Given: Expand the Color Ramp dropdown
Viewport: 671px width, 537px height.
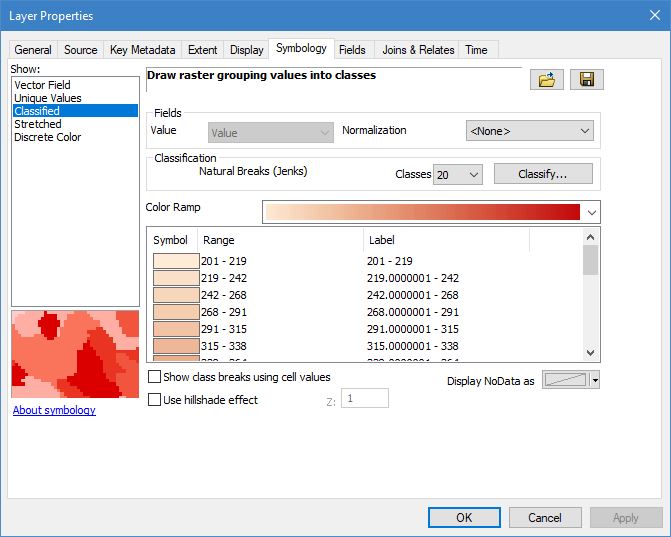Looking at the screenshot, I should [592, 212].
